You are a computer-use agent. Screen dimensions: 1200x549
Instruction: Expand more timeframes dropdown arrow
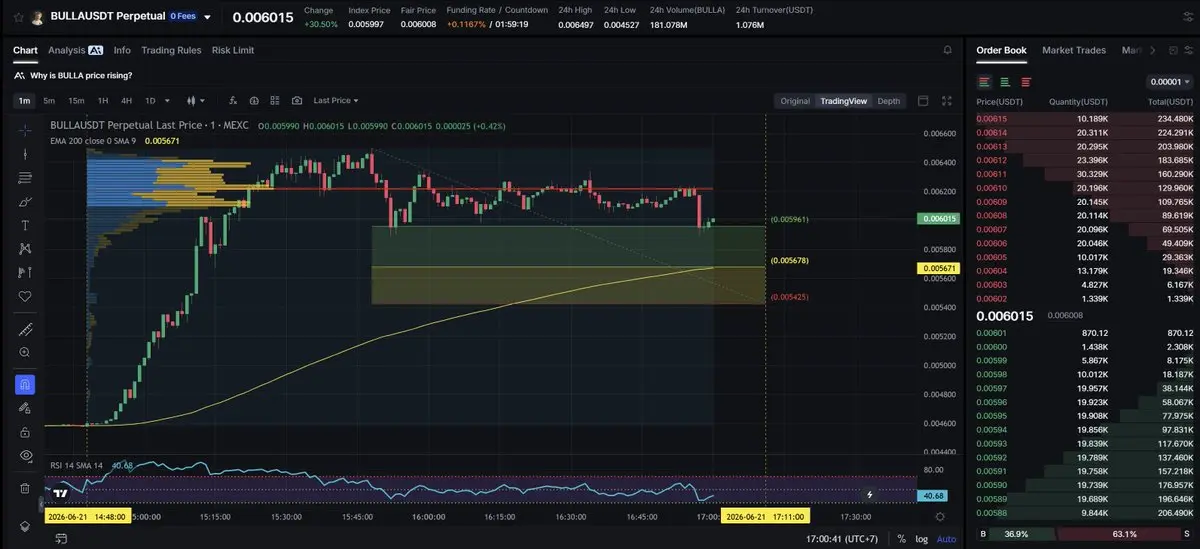168,101
